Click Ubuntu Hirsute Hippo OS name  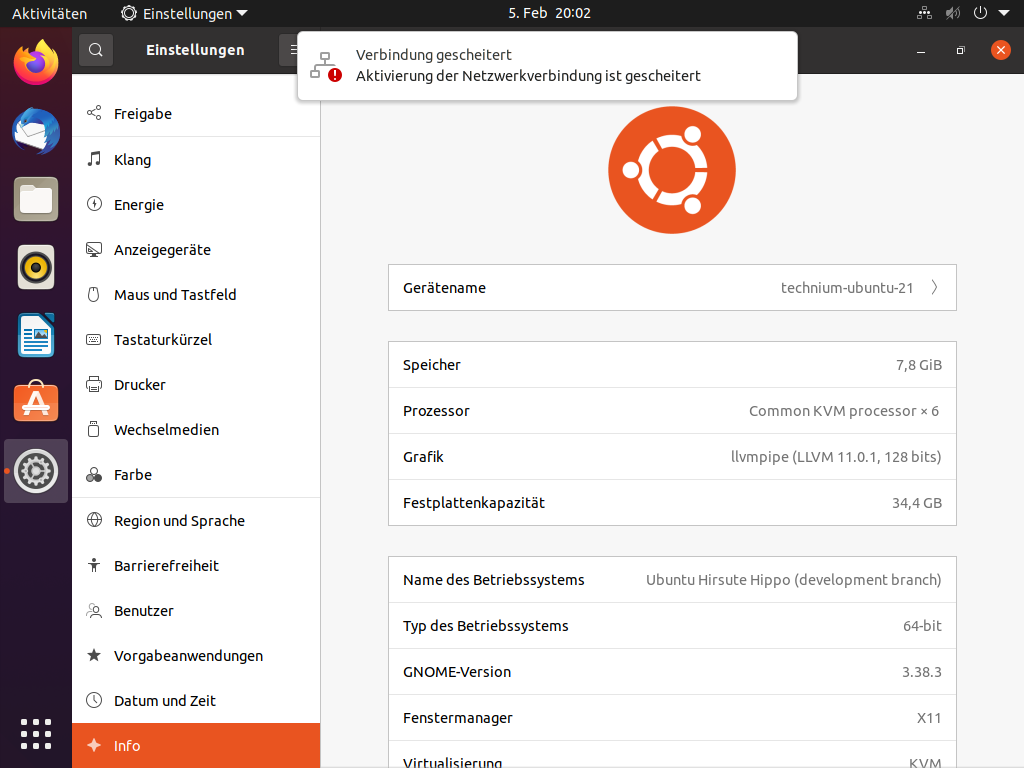coord(793,580)
